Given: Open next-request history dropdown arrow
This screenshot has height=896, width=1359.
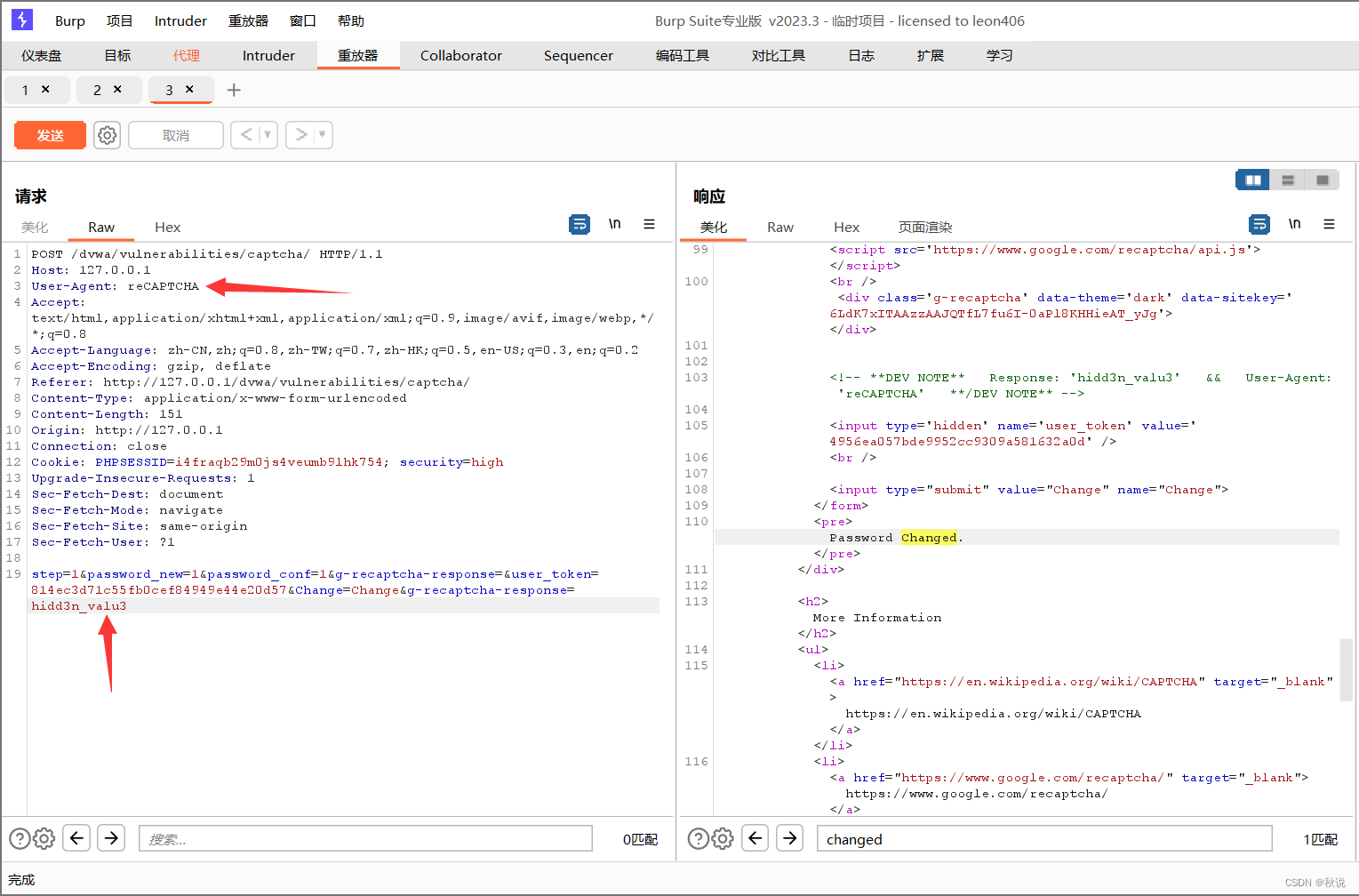Looking at the screenshot, I should tap(323, 135).
